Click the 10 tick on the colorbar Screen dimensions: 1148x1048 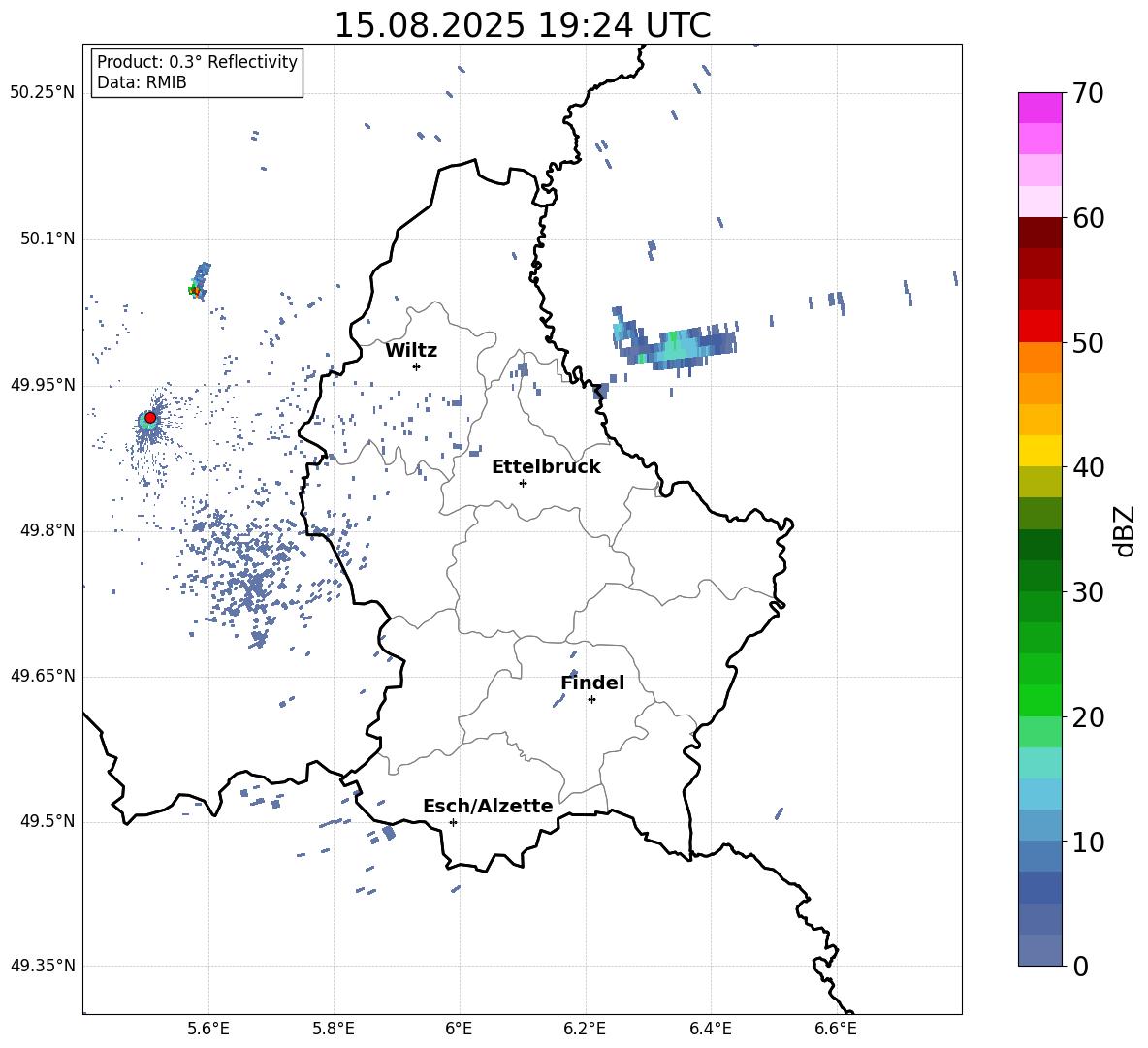pyautogui.click(x=1088, y=842)
